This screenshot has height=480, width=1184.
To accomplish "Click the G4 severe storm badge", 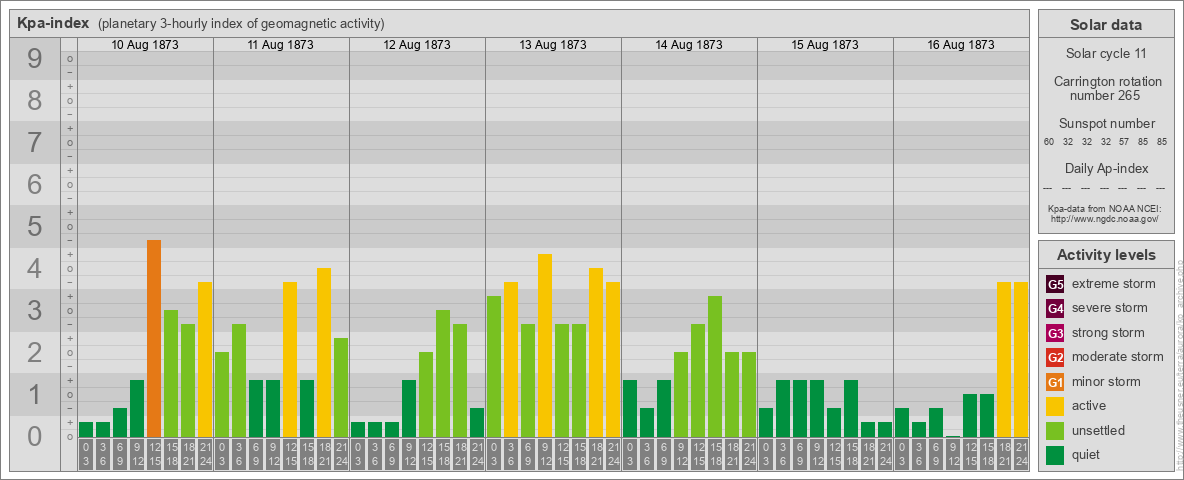I will 1055,308.
